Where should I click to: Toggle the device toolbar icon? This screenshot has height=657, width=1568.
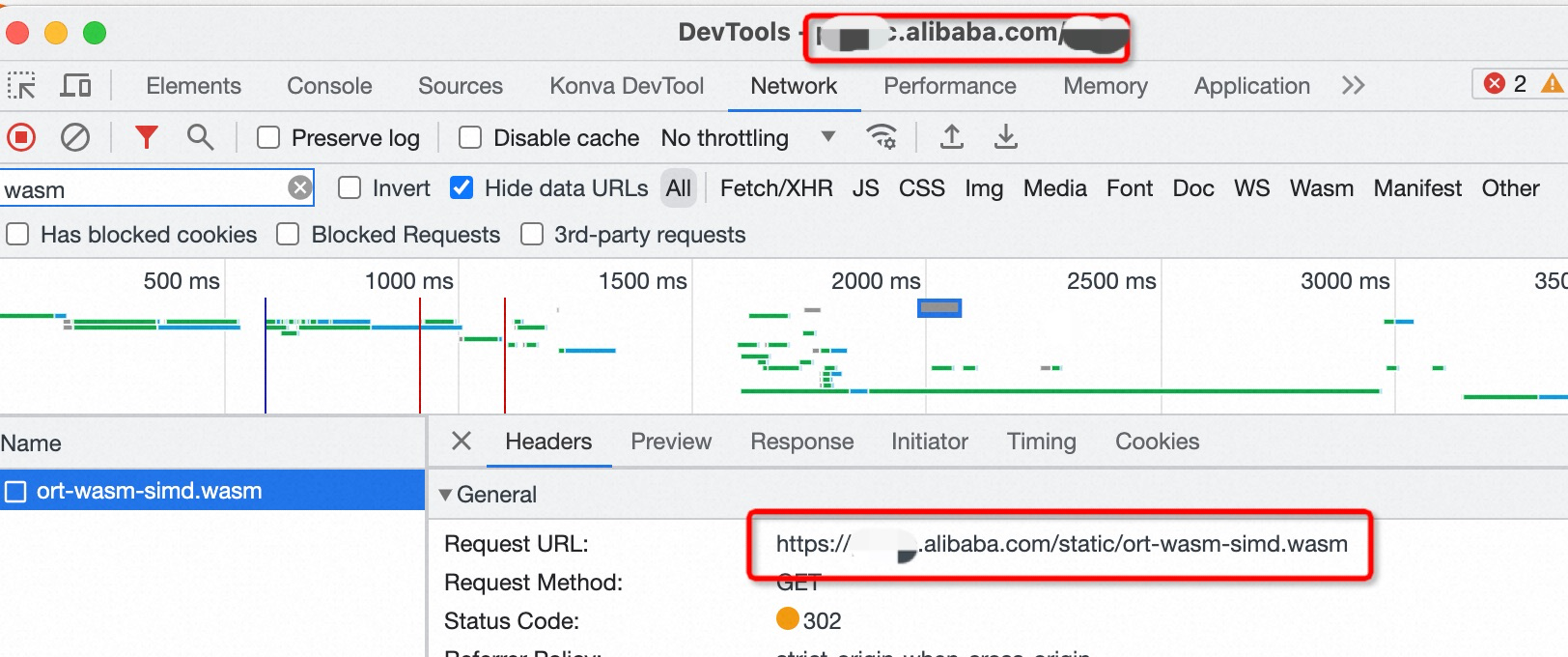[75, 86]
